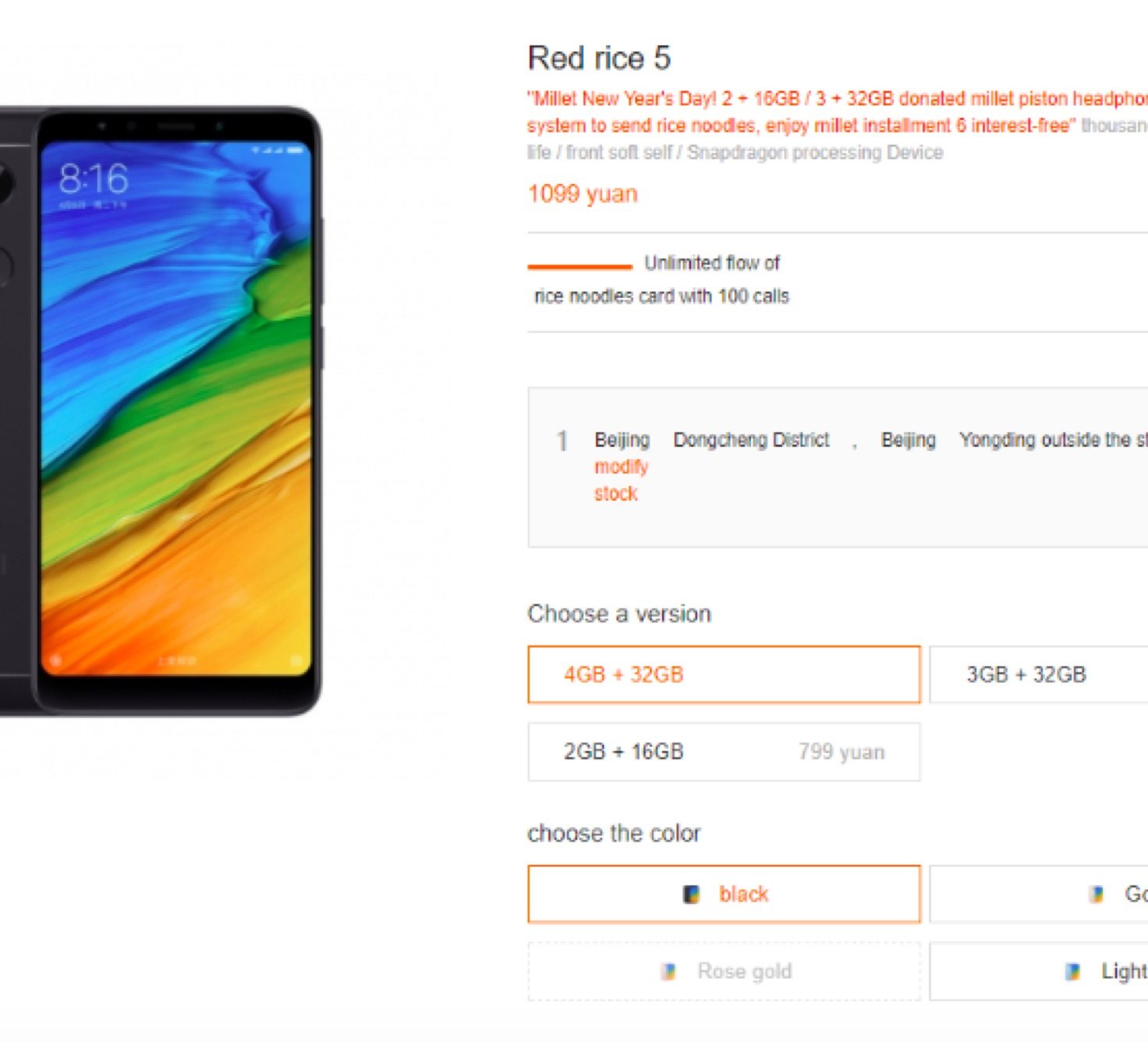Choose the 3GB + 32GB version
This screenshot has width=1148, height=1049.
click(x=1039, y=675)
